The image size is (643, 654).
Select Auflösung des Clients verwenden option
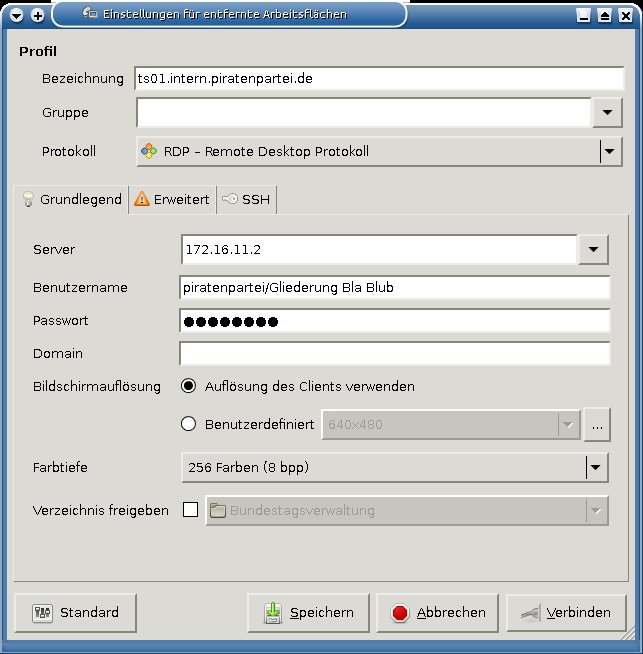pos(189,386)
